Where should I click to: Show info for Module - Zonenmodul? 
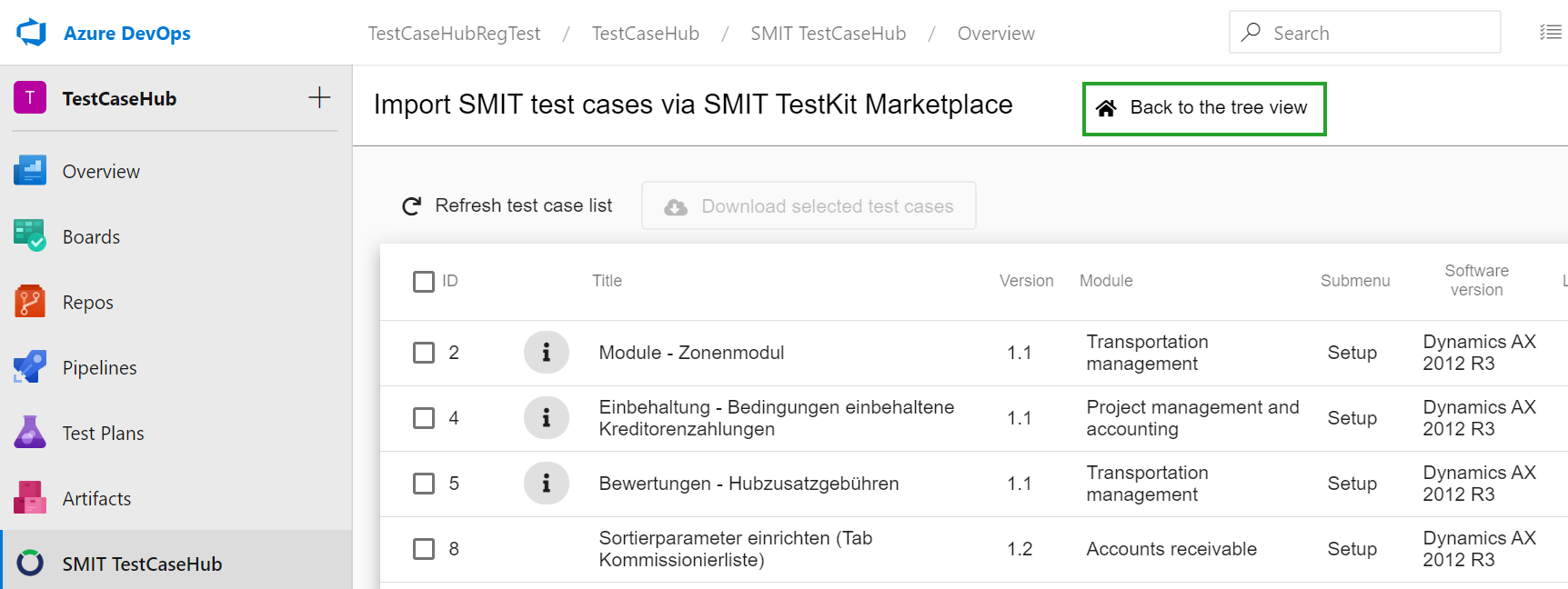tap(546, 353)
